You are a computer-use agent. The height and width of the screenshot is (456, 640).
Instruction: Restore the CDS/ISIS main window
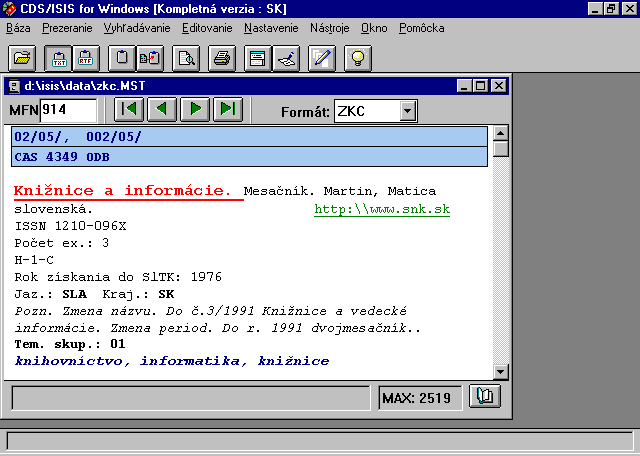pos(611,9)
